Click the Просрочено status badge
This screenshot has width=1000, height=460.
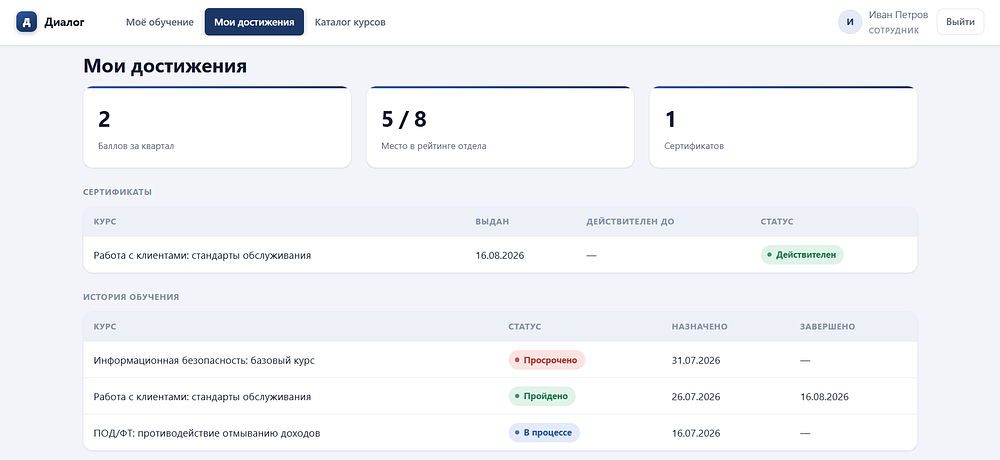[x=547, y=360]
